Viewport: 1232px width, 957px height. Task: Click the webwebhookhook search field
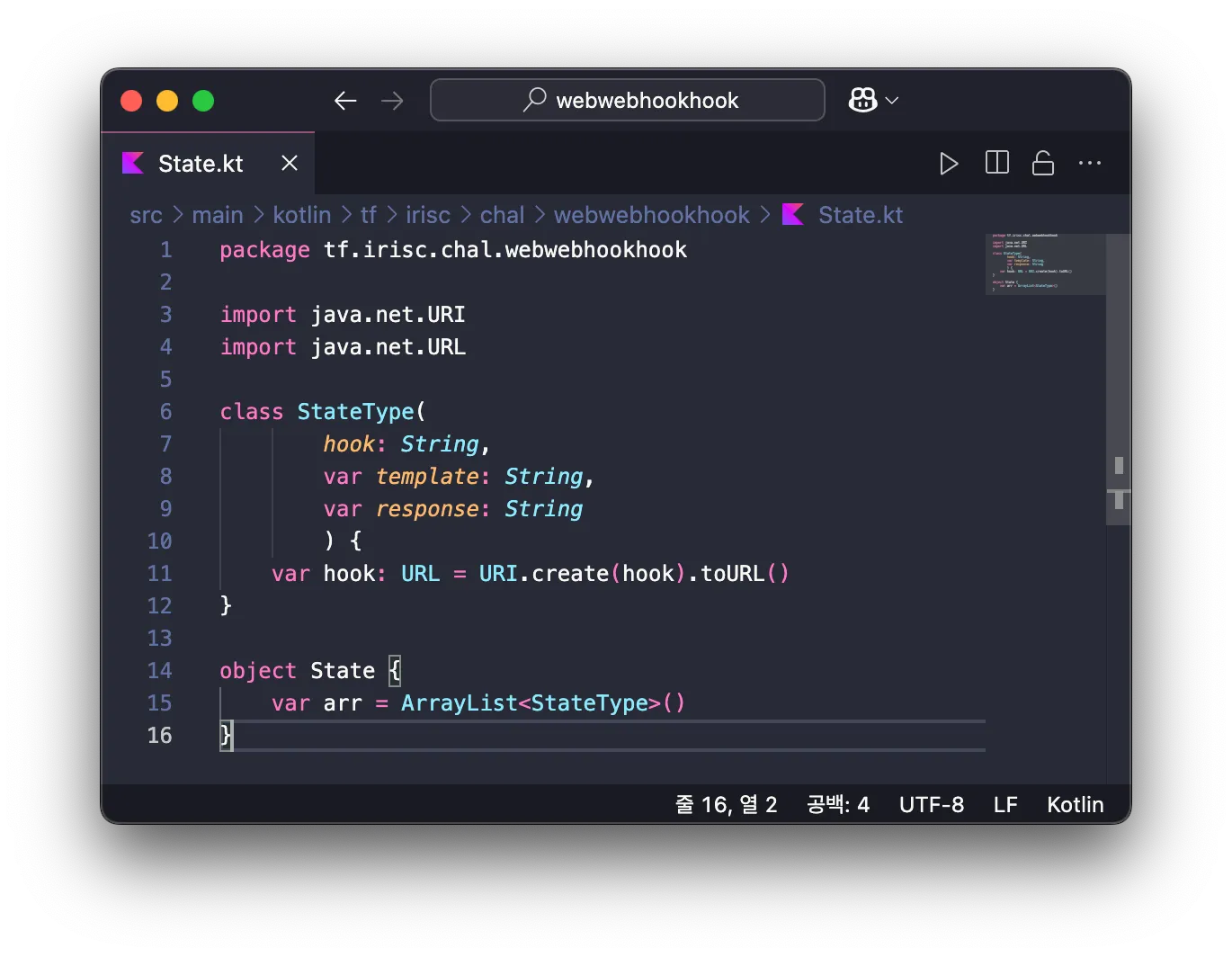pos(628,100)
